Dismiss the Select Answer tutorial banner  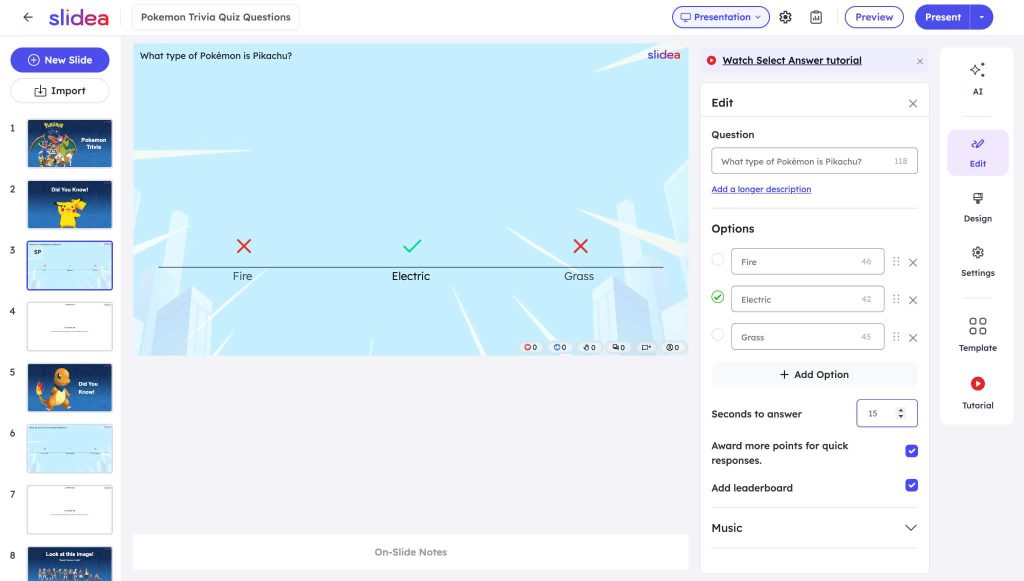[x=920, y=61]
